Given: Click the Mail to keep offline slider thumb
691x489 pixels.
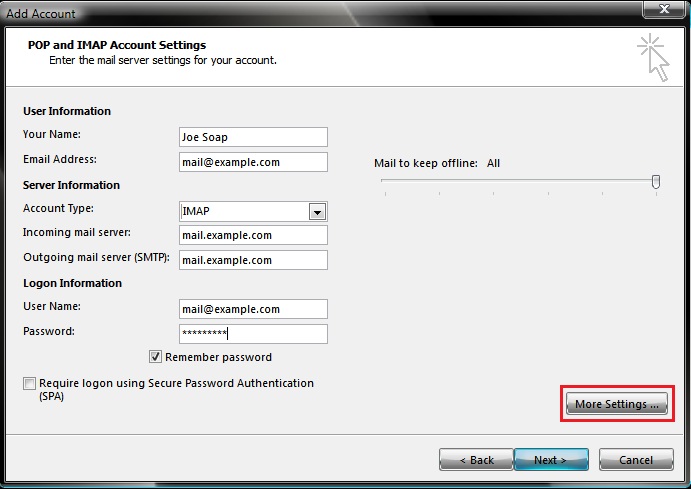Looking at the screenshot, I should [x=656, y=182].
